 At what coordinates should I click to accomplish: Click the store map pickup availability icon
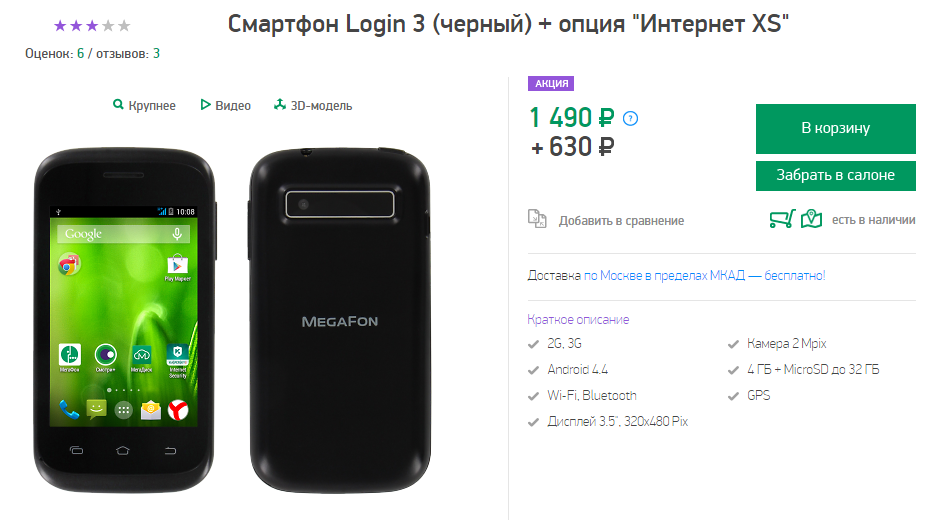811,219
